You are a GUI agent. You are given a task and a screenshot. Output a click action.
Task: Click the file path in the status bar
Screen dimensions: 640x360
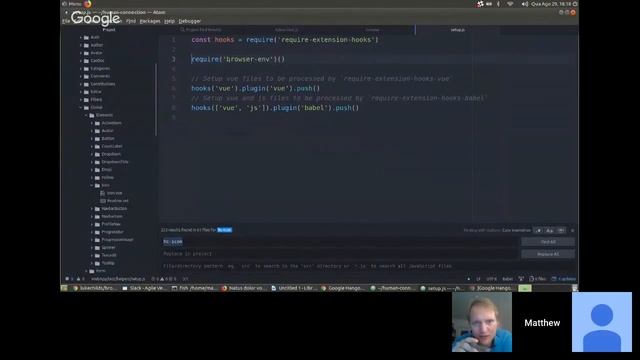click(x=118, y=279)
